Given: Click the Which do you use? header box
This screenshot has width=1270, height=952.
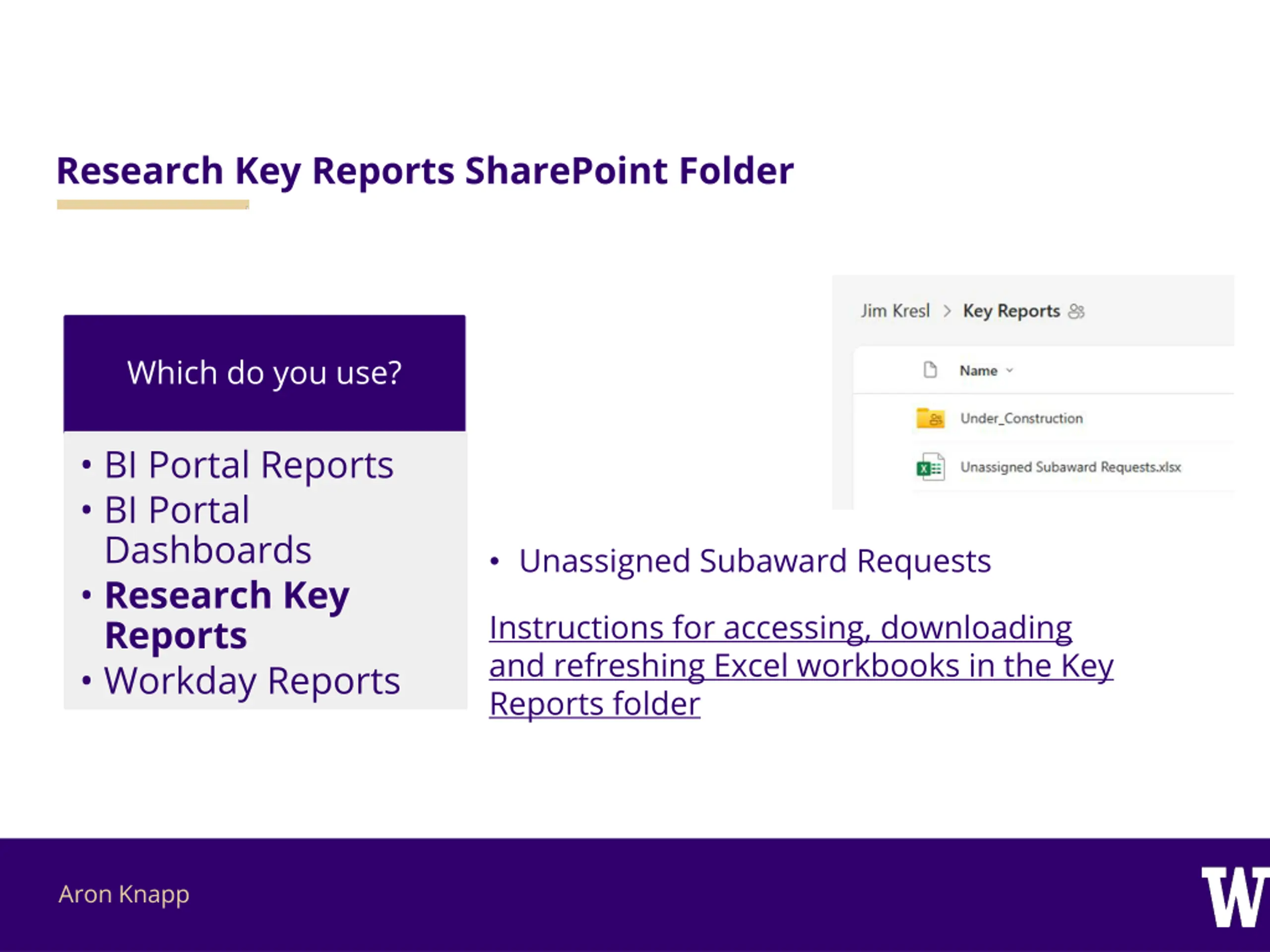Looking at the screenshot, I should point(265,373).
